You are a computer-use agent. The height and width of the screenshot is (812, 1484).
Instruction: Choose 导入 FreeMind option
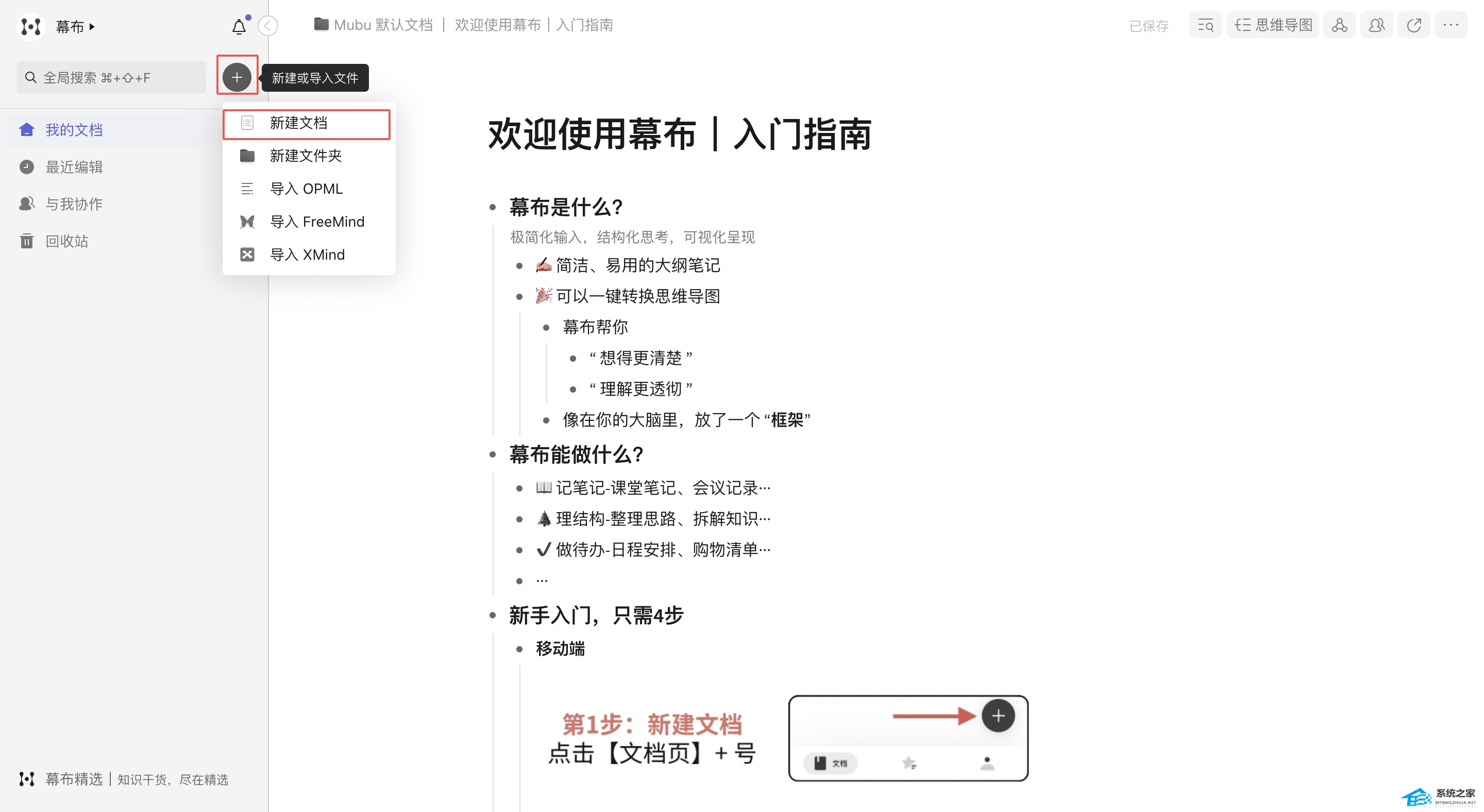[x=309, y=222]
